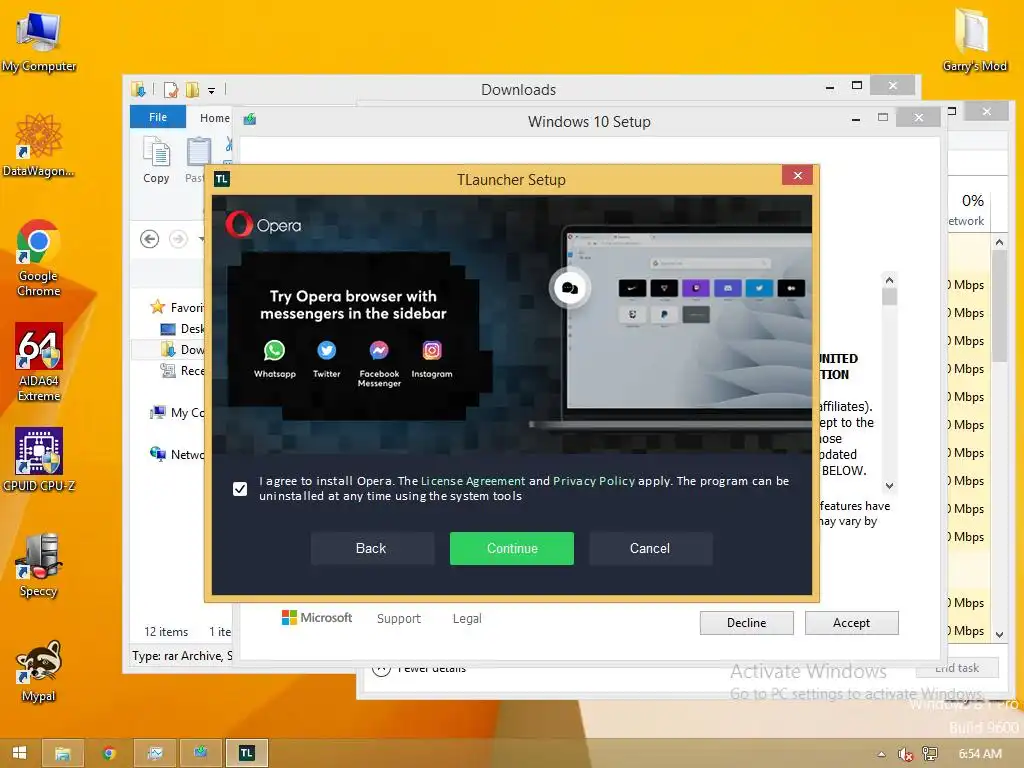Open File Explorer from the taskbar
The image size is (1024, 768).
tap(63, 753)
